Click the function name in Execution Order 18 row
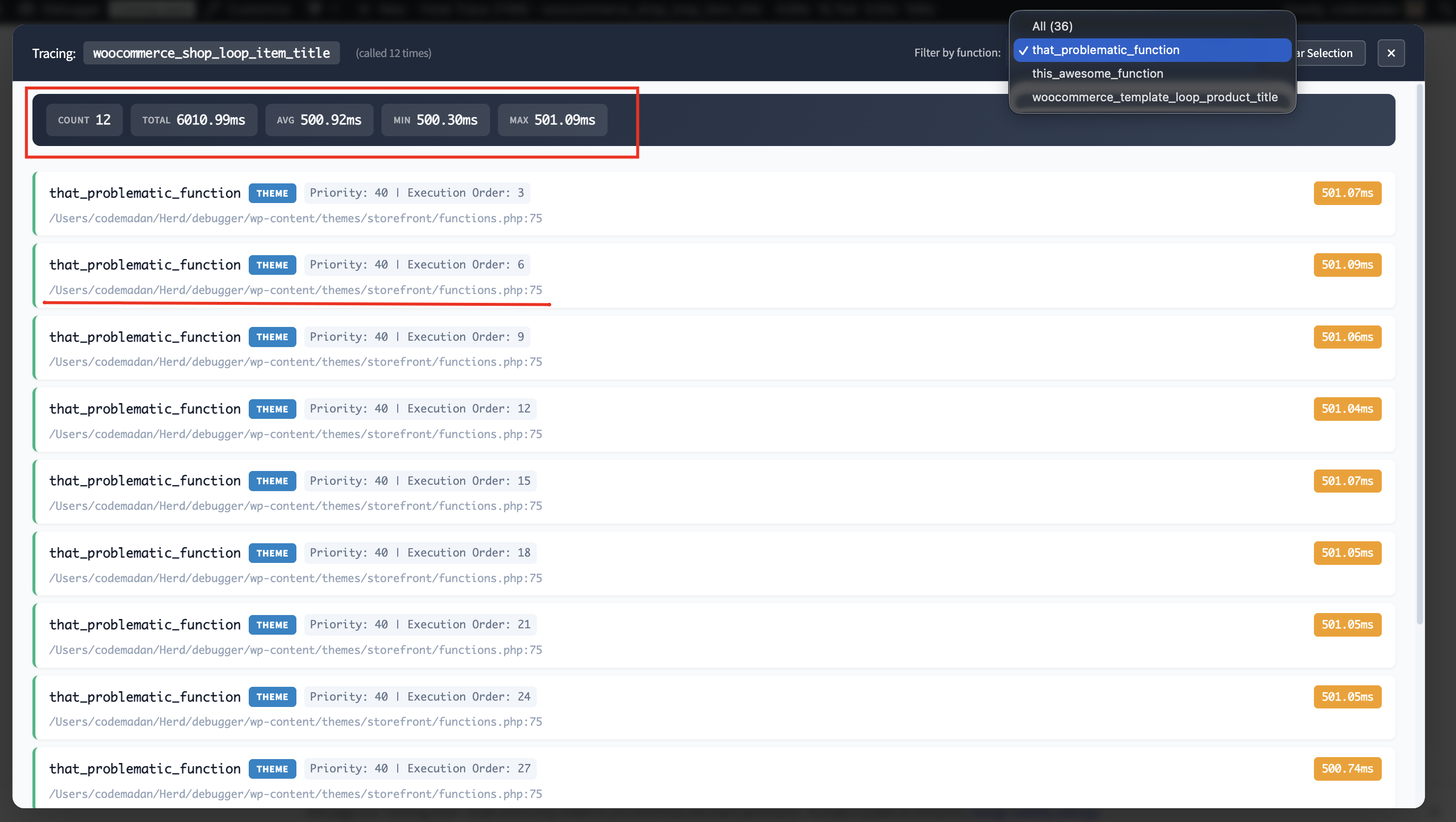This screenshot has height=822, width=1456. (145, 553)
